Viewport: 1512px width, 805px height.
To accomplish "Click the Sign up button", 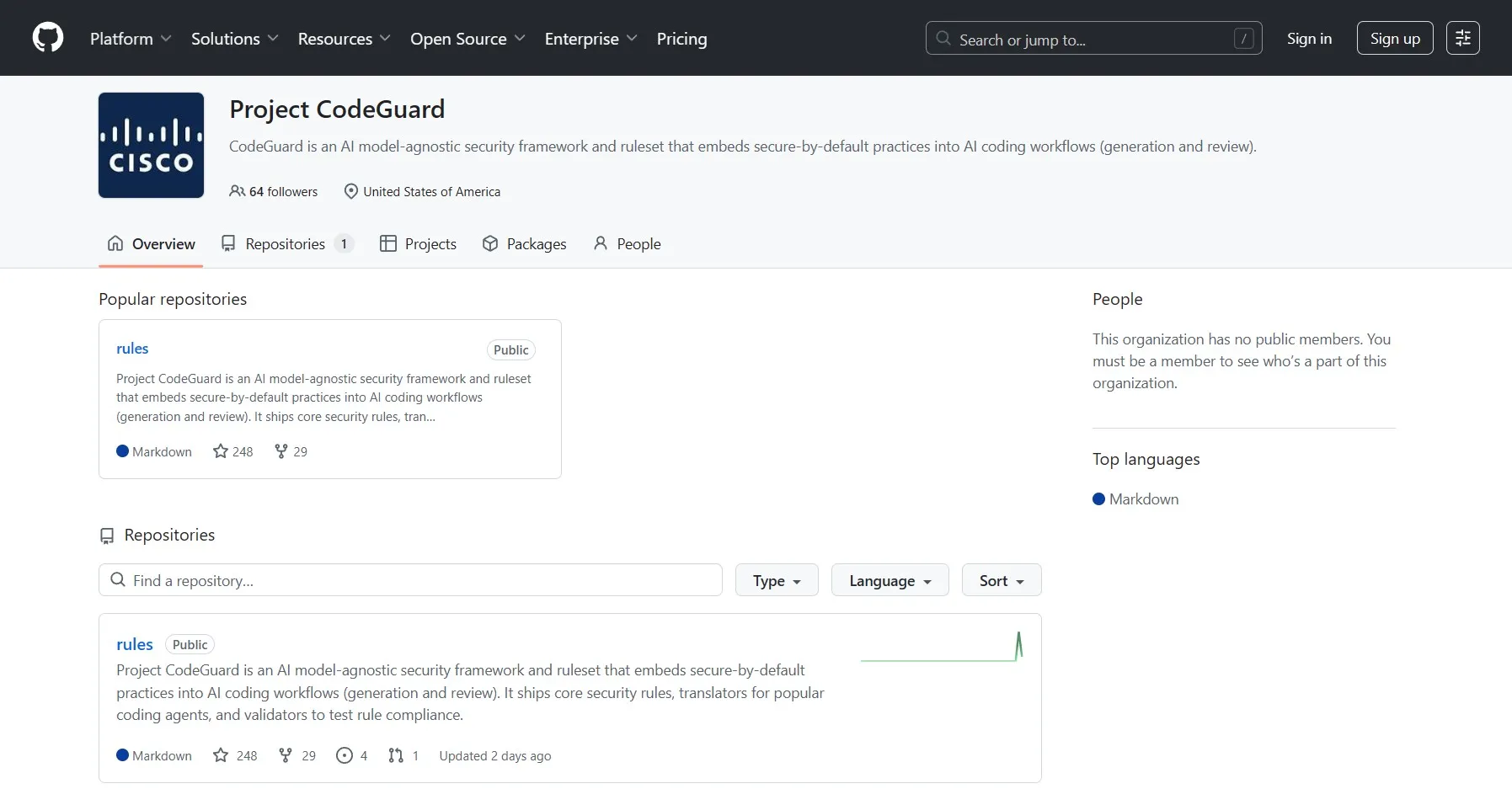I will click(x=1393, y=37).
